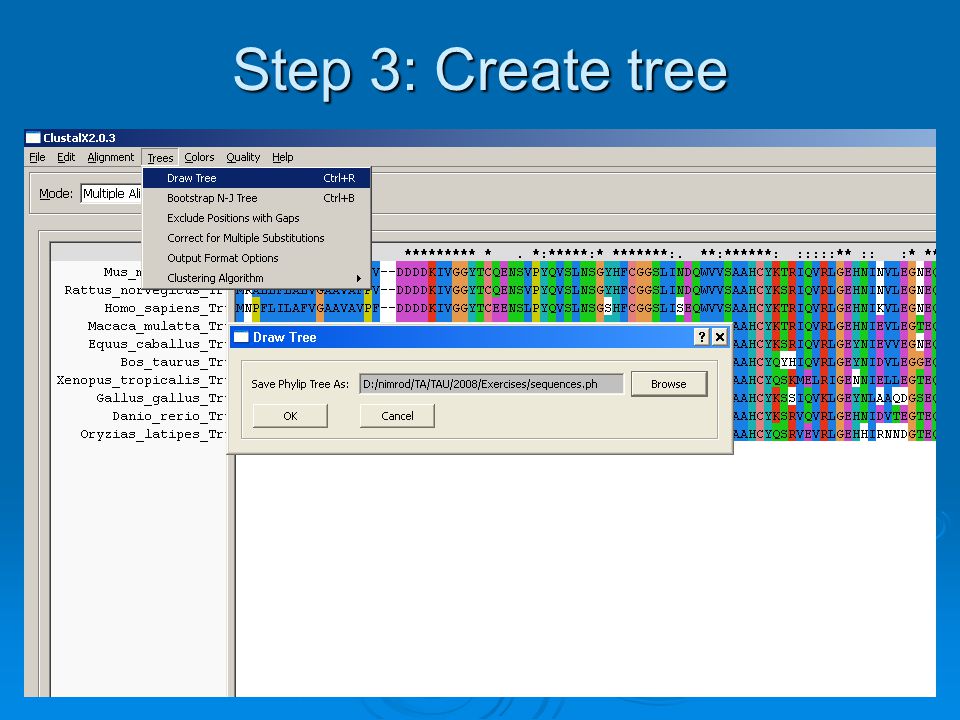Select the Gallus_gallus sequence name
The image size is (960, 720).
pos(160,399)
